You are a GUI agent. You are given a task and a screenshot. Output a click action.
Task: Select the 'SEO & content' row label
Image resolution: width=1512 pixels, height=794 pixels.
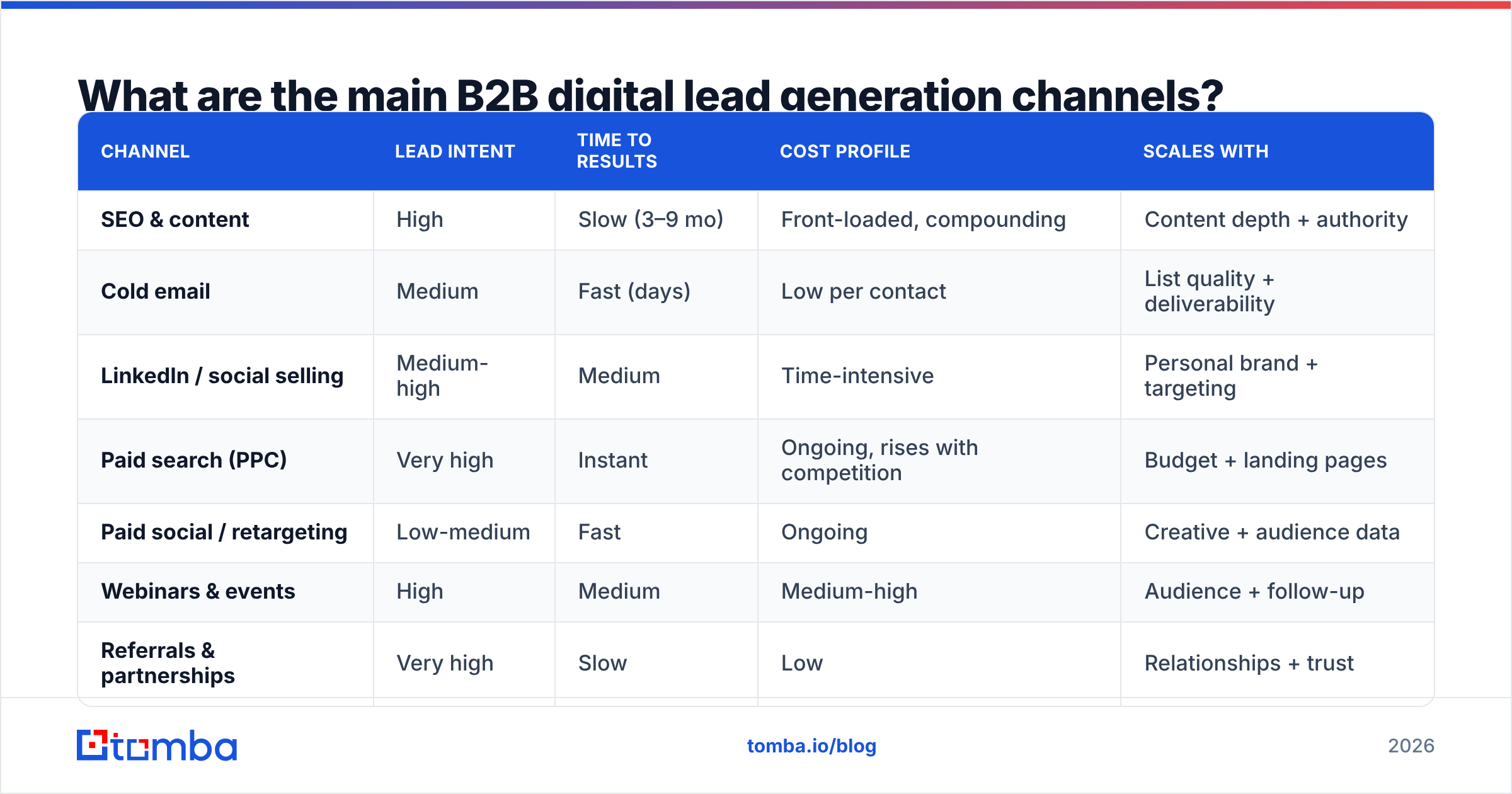coord(175,219)
